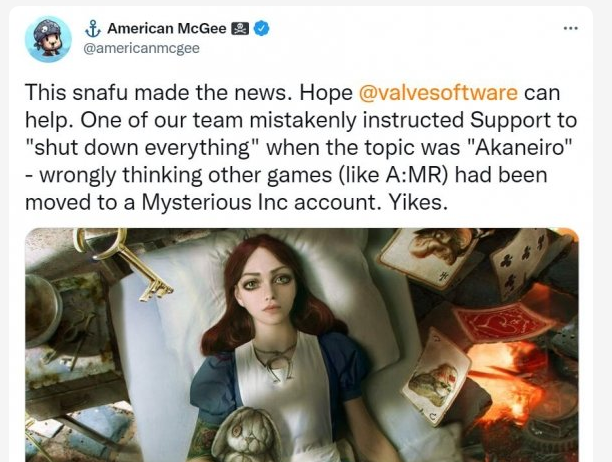Visit the @americanmcgee handle link

pyautogui.click(x=142, y=48)
